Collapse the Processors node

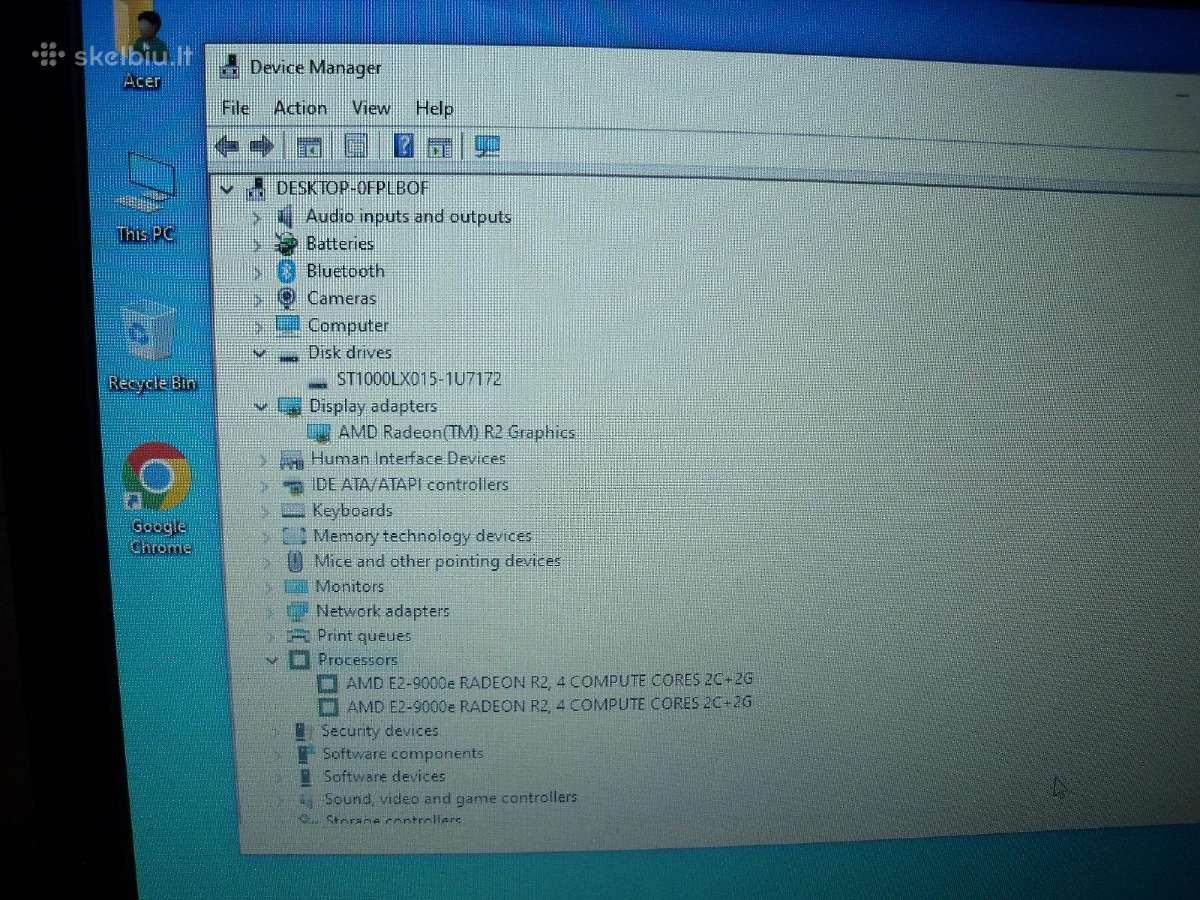(x=271, y=660)
